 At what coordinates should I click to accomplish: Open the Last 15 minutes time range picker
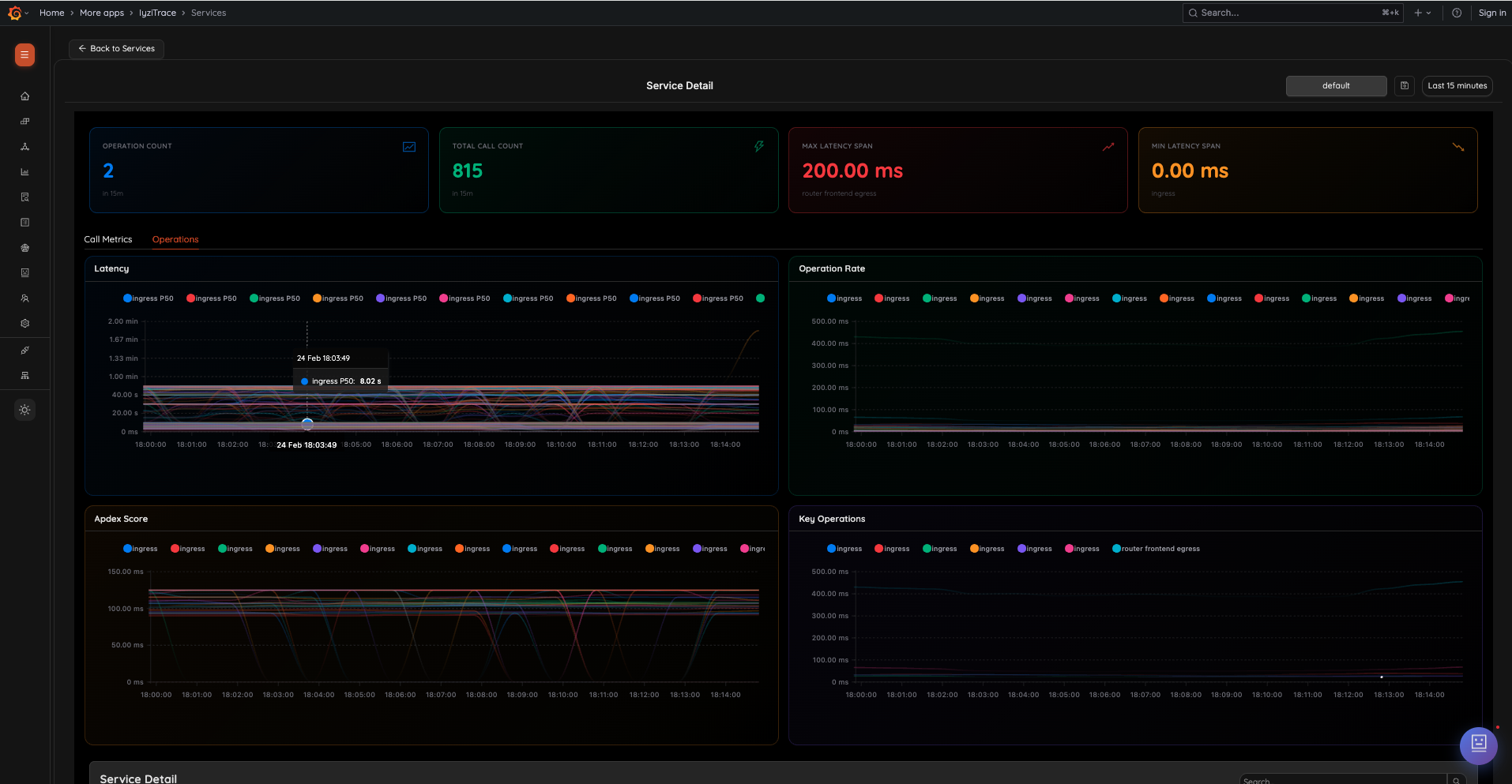1456,85
